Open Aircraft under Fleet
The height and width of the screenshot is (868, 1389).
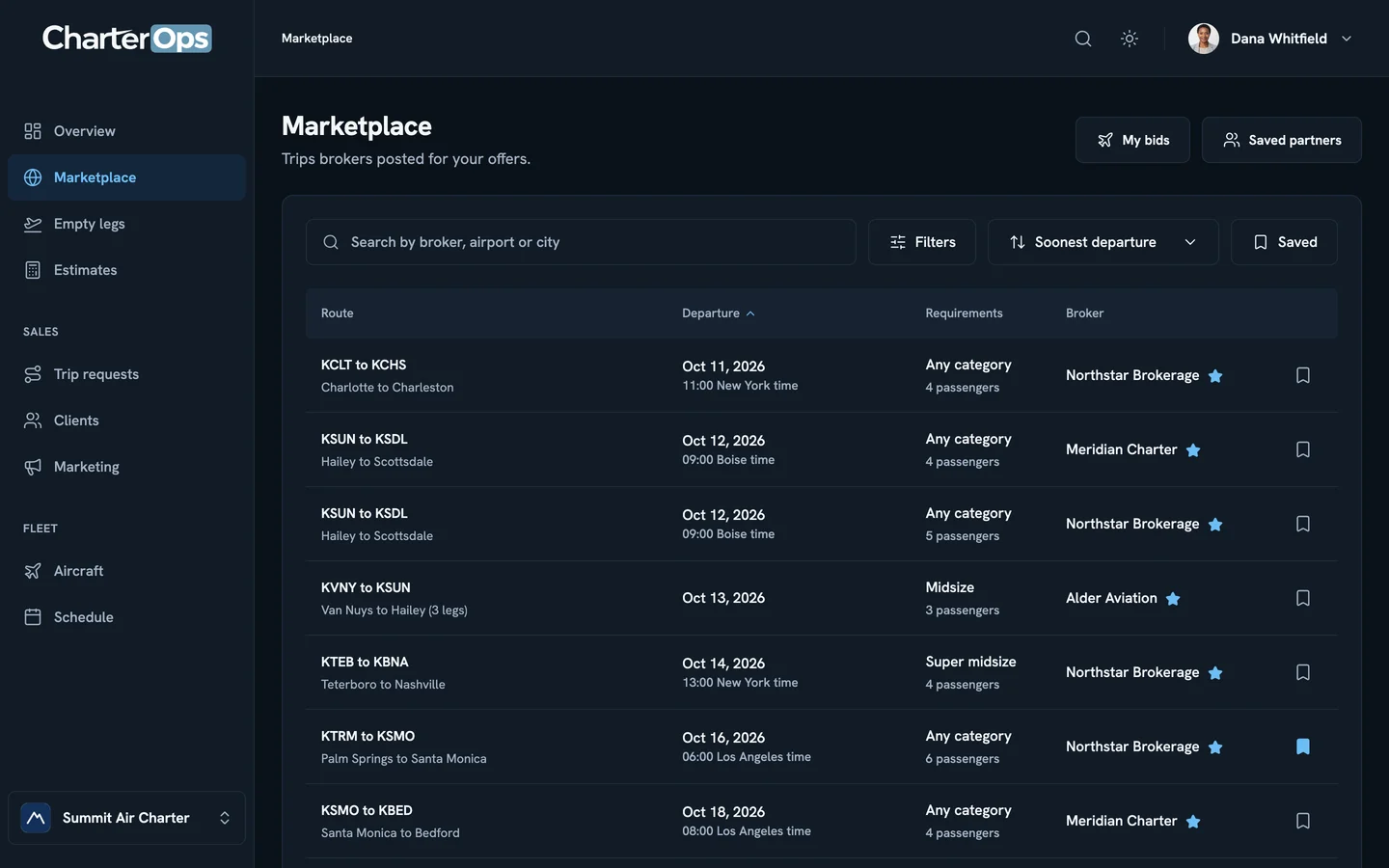tap(126, 571)
